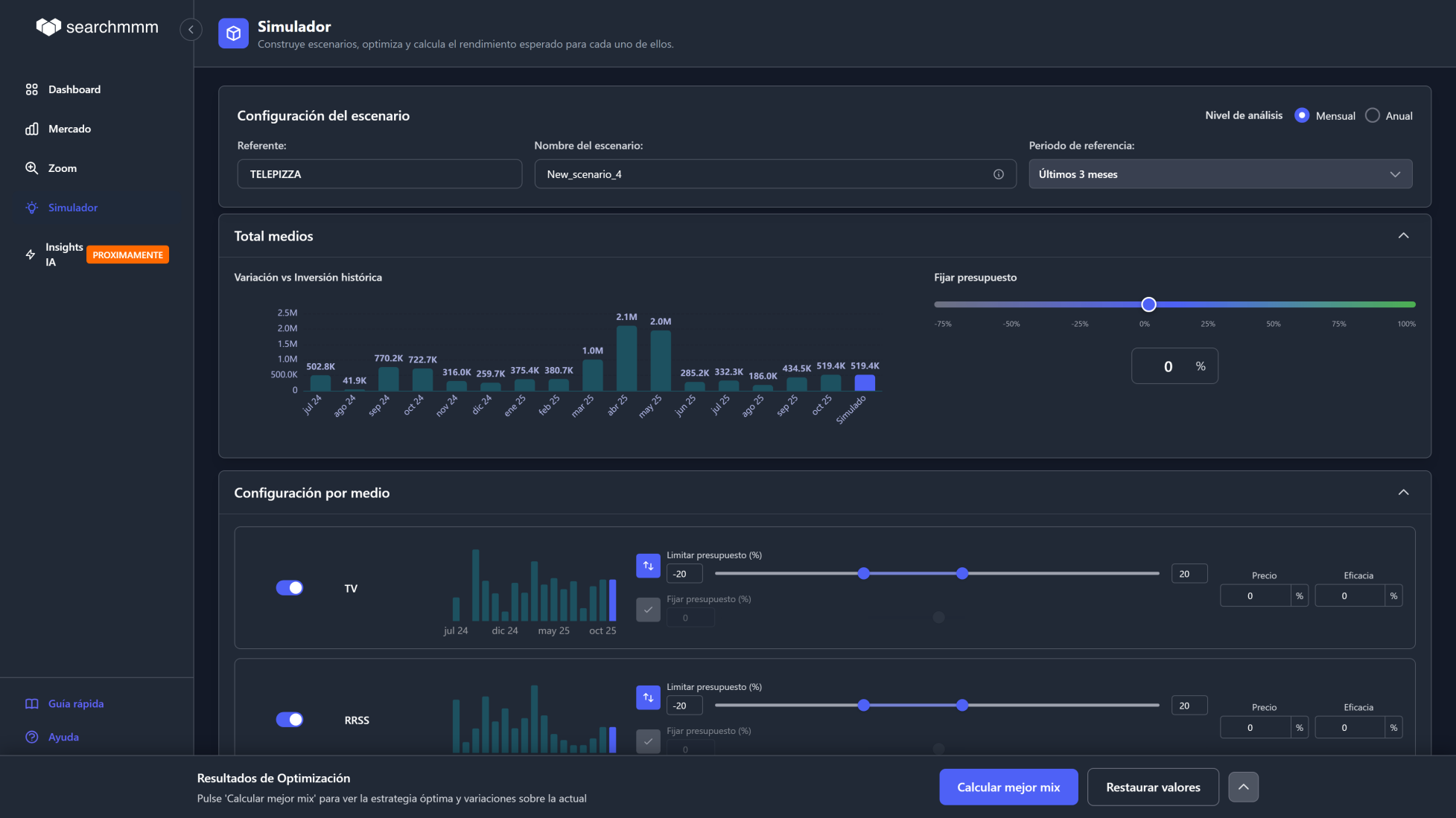Image resolution: width=1456 pixels, height=818 pixels.
Task: Collapse the Total medios section
Action: 1403,236
